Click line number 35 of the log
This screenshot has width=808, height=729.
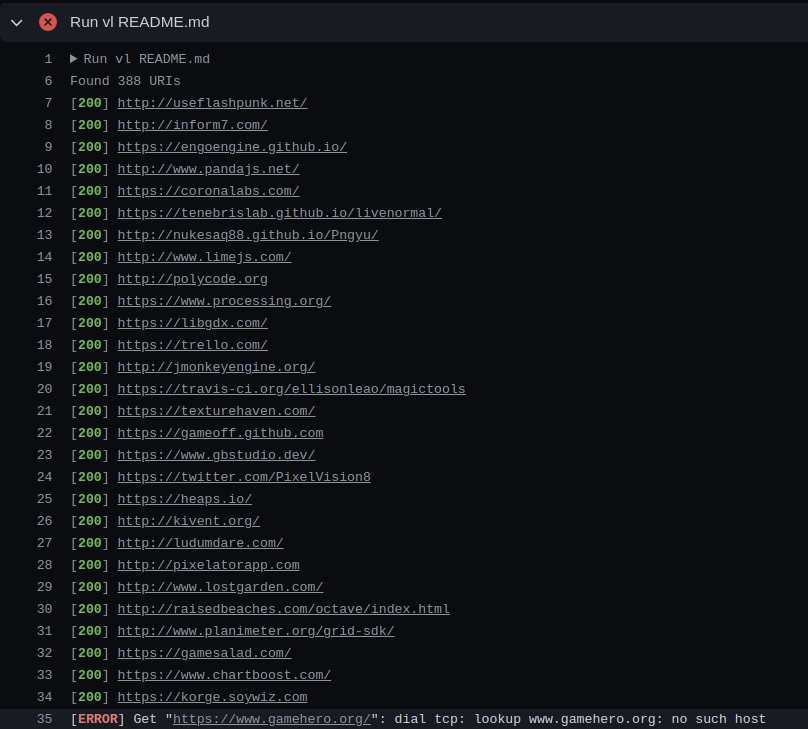click(44, 719)
